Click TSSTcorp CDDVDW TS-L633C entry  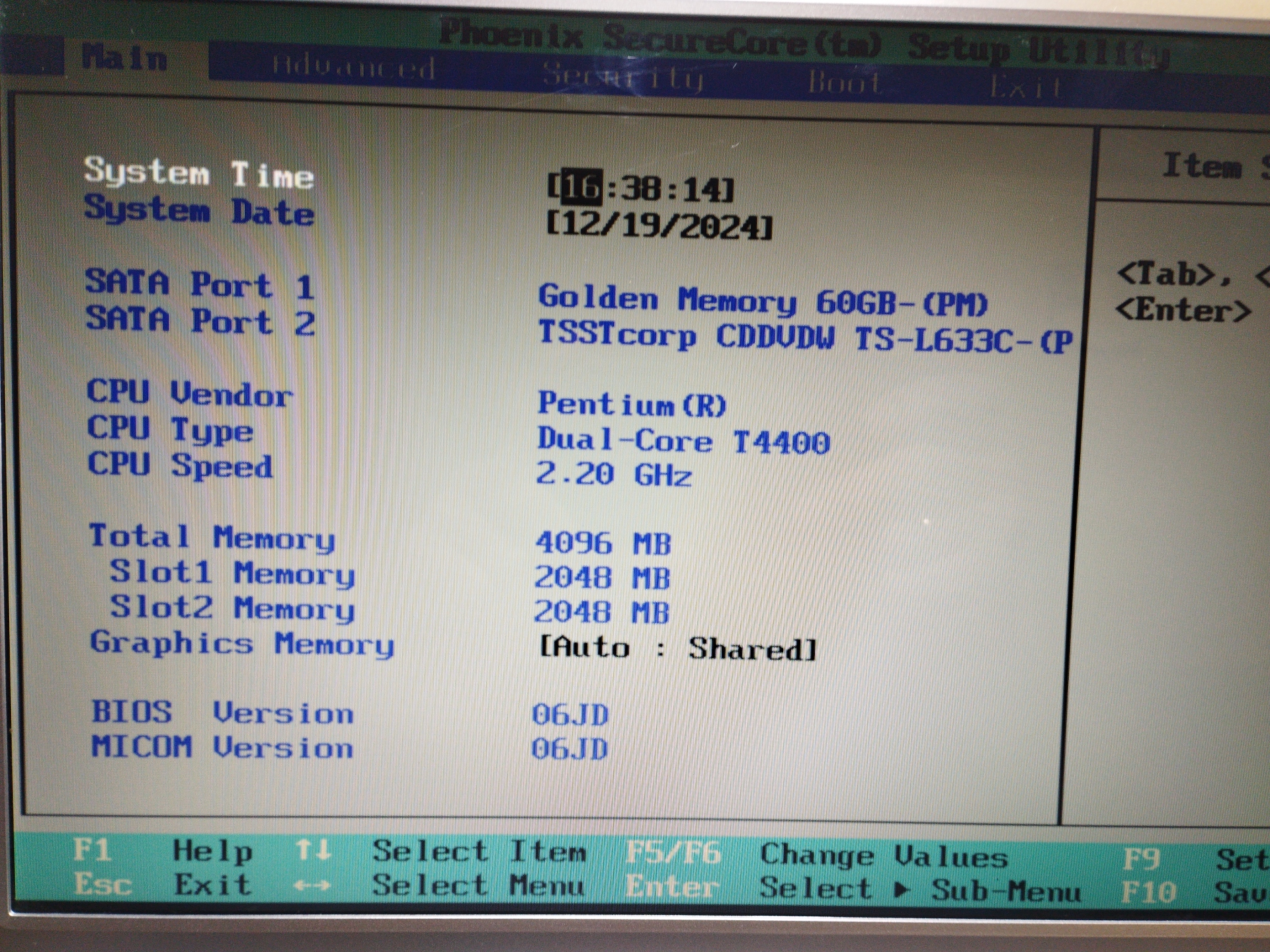[805, 337]
